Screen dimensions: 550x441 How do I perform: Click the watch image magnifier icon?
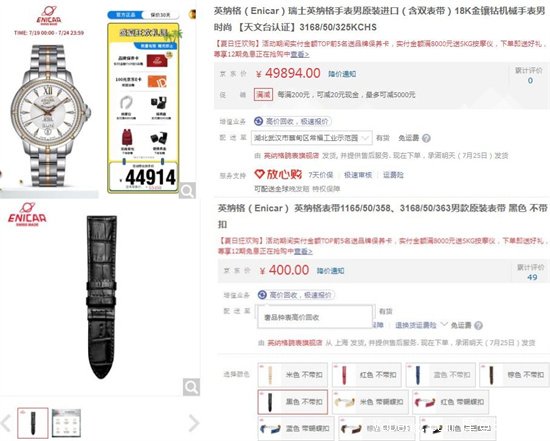click(x=187, y=191)
